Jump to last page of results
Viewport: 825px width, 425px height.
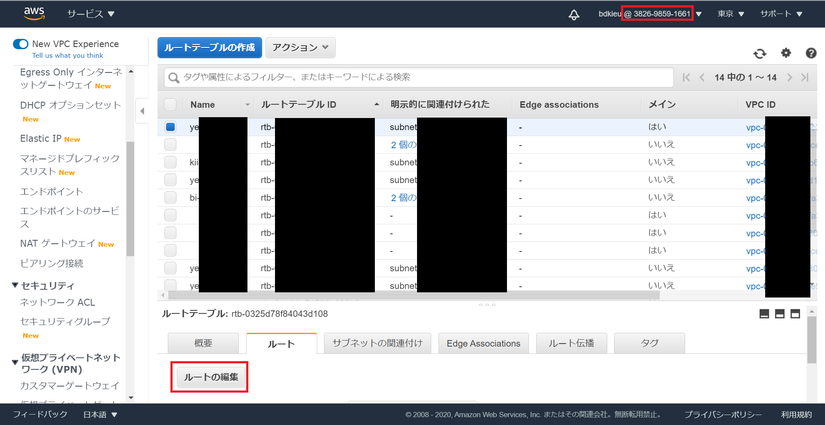click(x=804, y=77)
